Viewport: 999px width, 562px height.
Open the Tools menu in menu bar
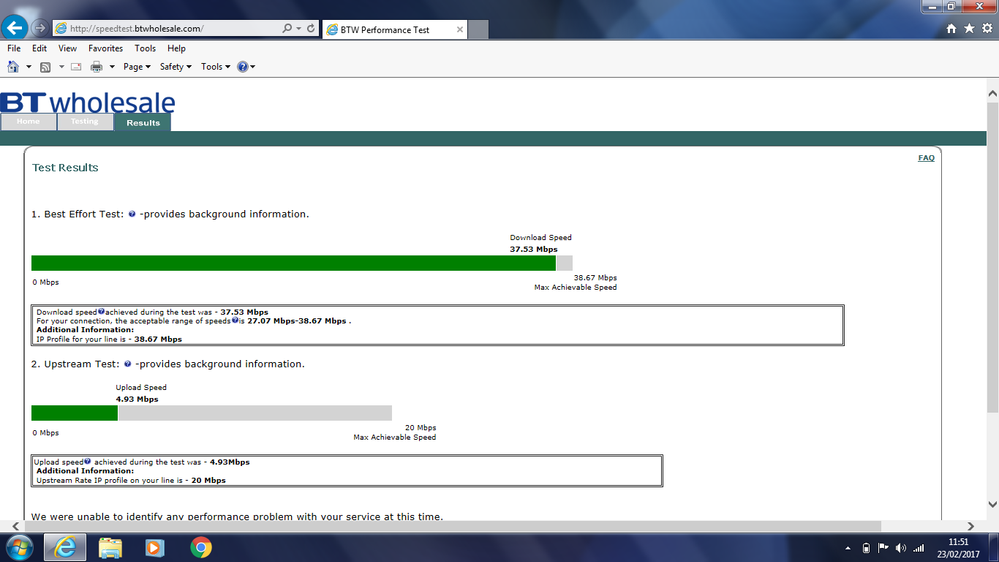tap(145, 48)
